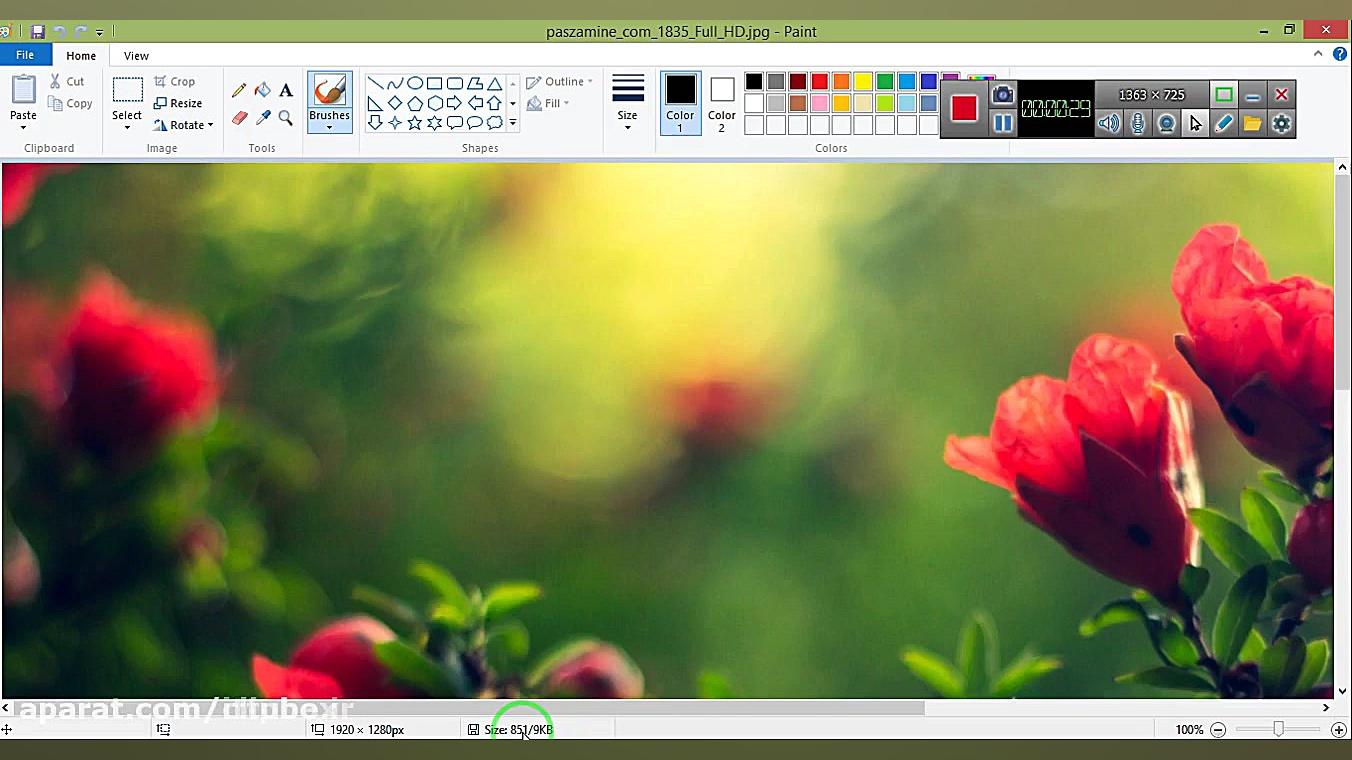Click the Resize button

tap(178, 103)
